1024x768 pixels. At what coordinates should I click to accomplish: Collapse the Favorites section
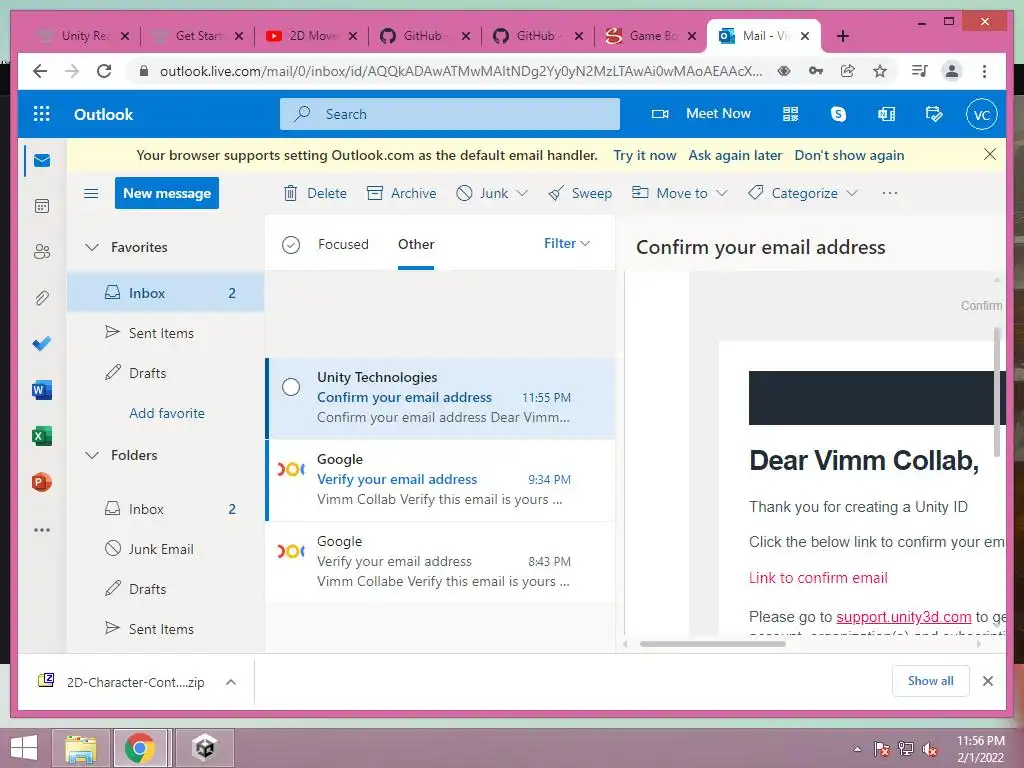point(92,248)
